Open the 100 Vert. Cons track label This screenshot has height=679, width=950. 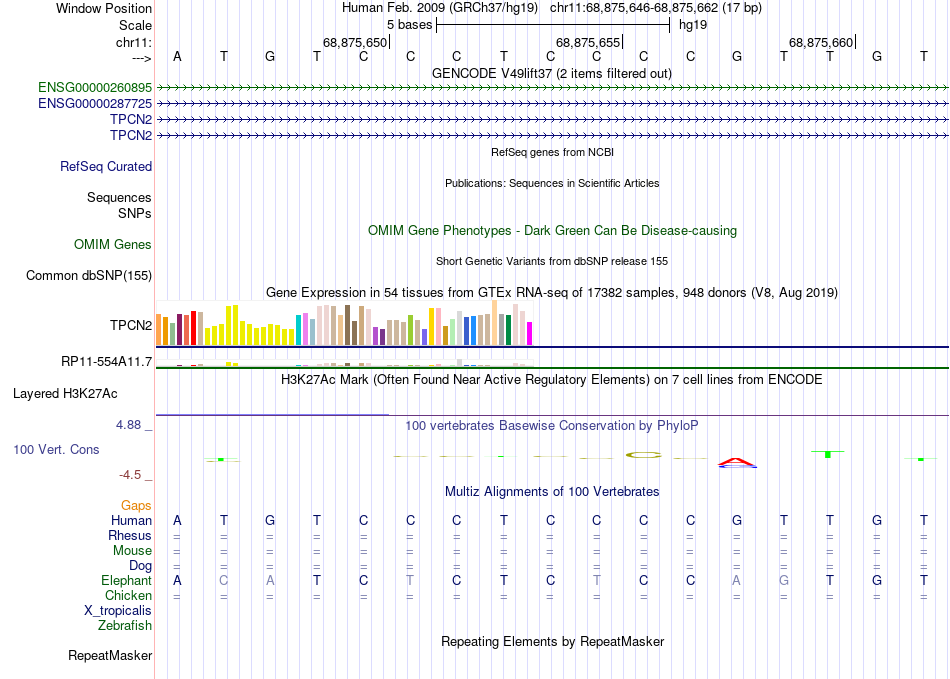[x=56, y=449]
